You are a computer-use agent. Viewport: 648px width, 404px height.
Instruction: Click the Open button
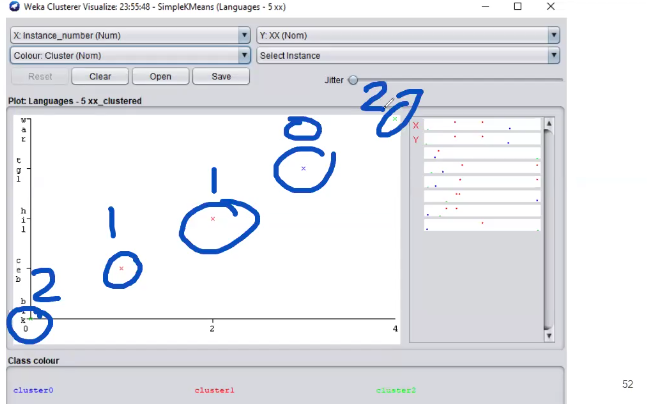(x=160, y=76)
